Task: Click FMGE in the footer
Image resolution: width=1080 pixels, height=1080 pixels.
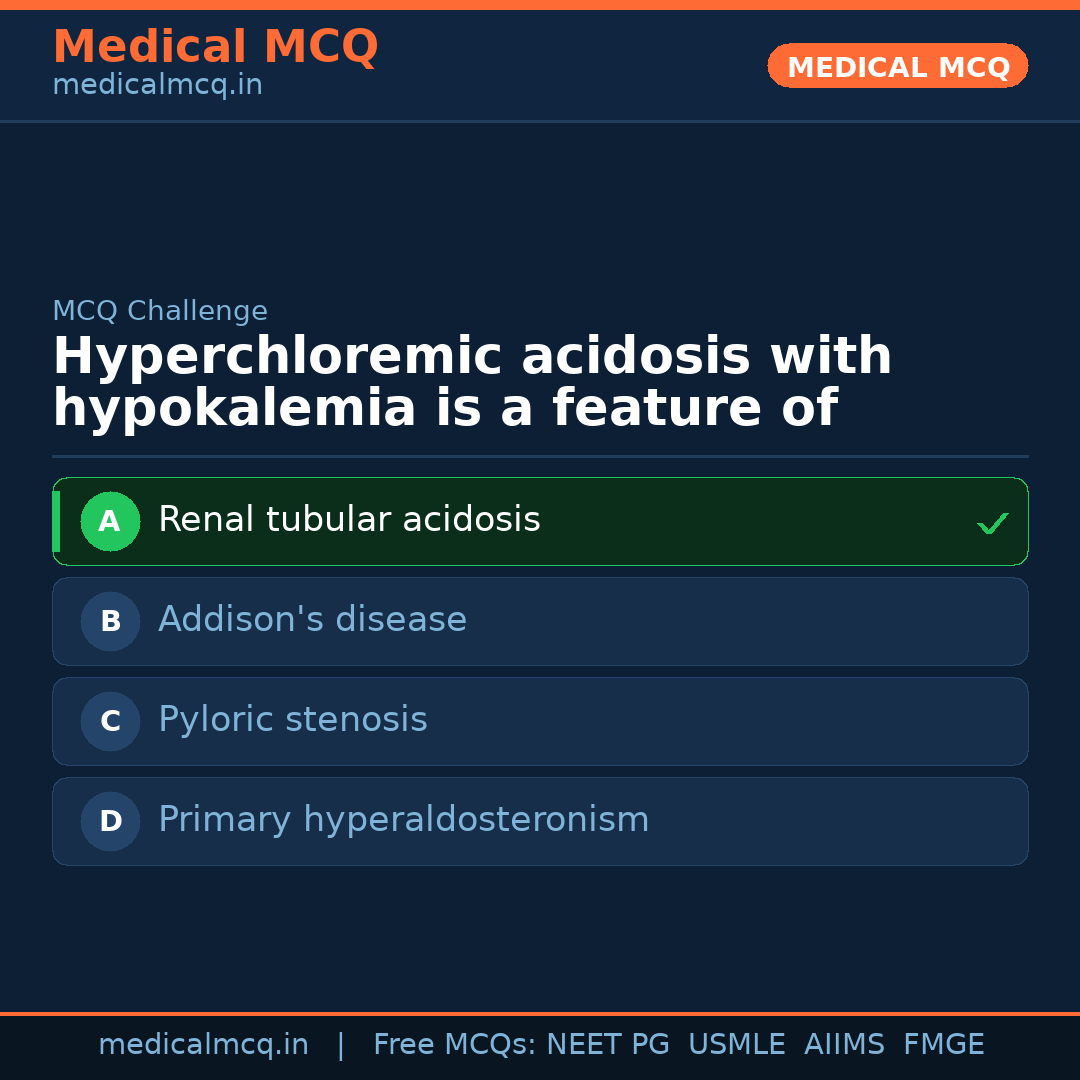Action: (x=943, y=1045)
